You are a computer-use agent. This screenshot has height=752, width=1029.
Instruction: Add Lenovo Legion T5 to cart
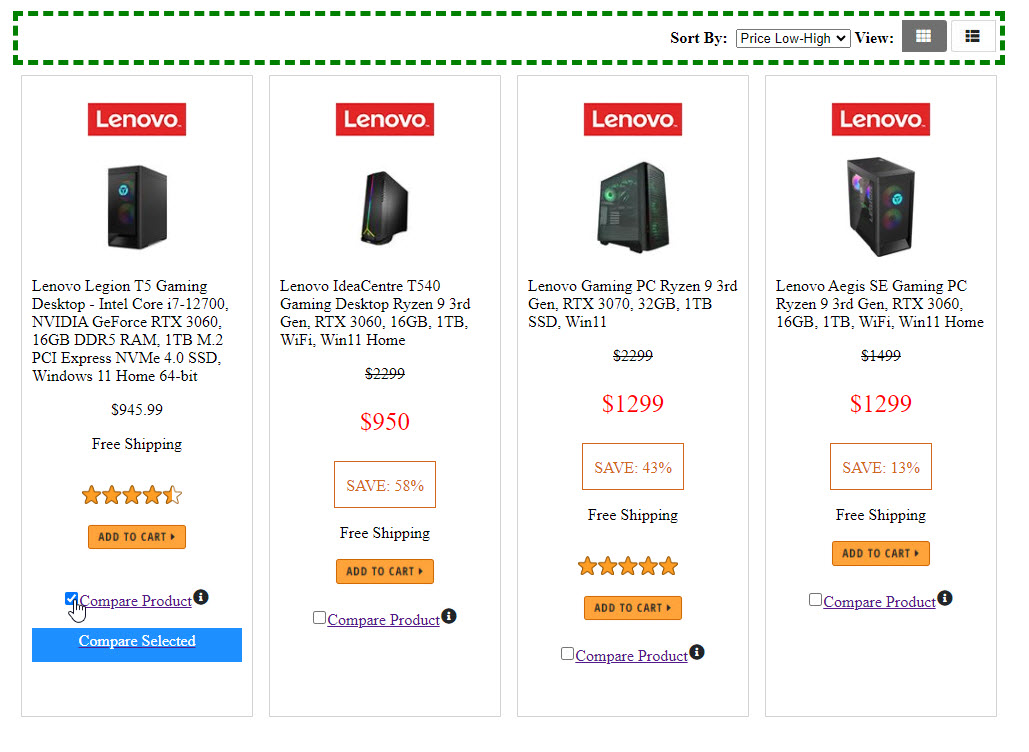pyautogui.click(x=137, y=537)
